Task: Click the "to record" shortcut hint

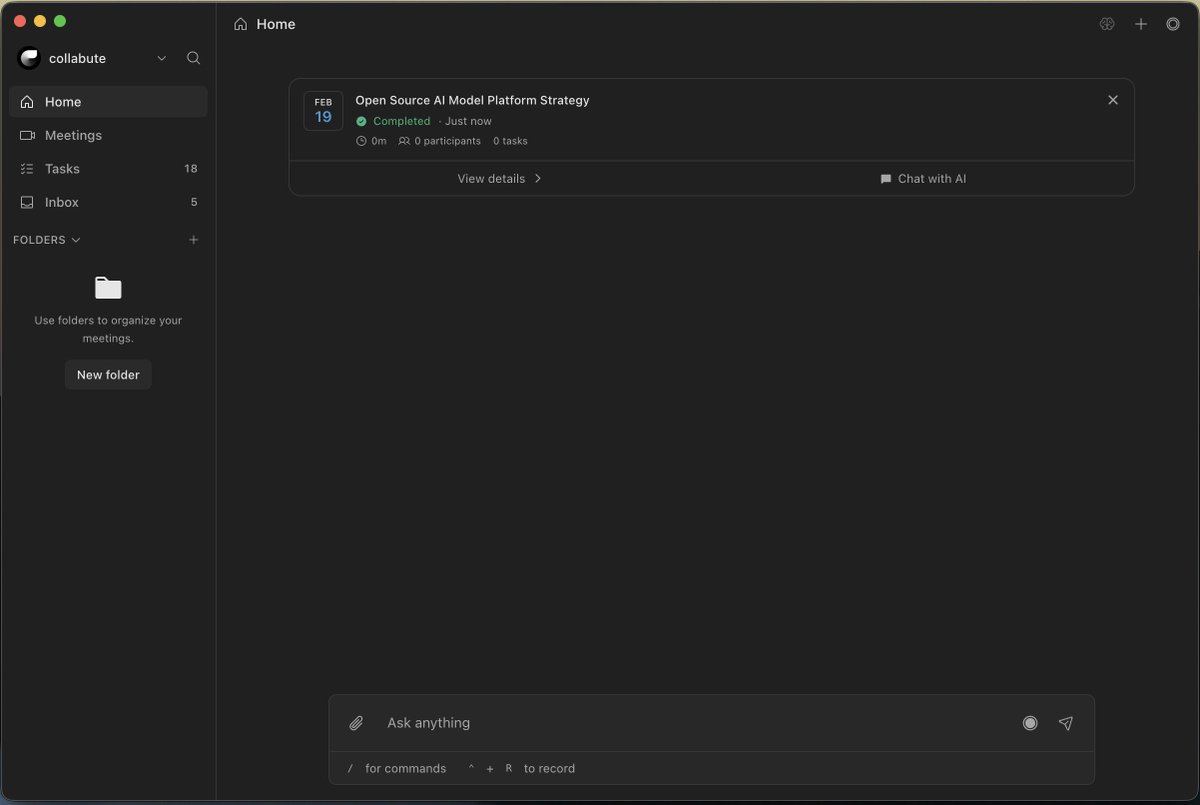Action: [549, 769]
